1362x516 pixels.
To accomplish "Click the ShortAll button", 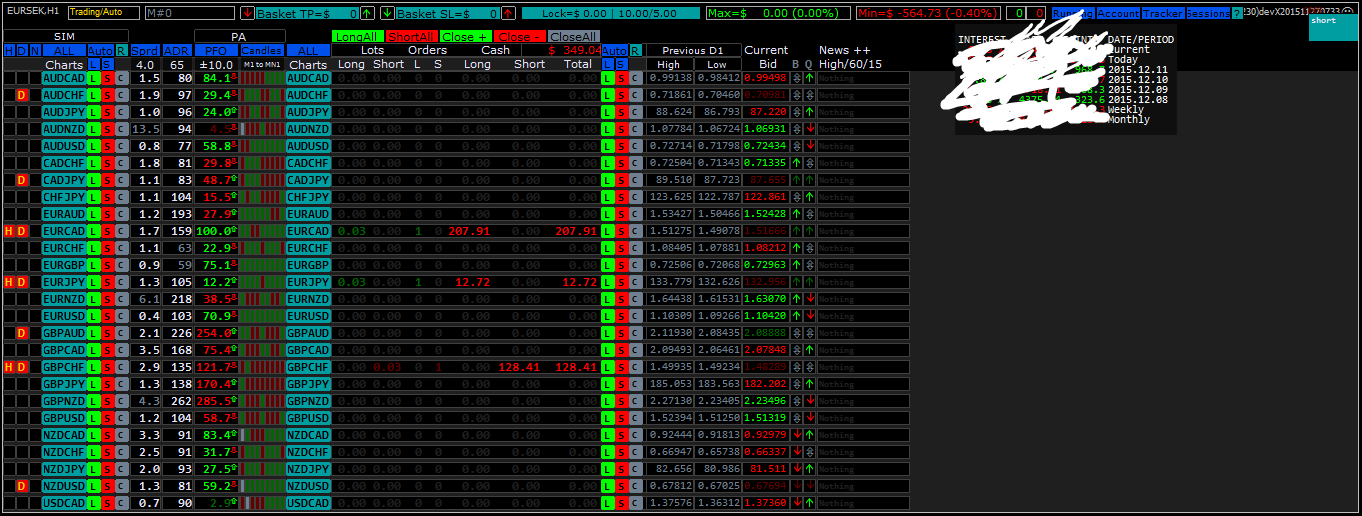I will click(410, 36).
